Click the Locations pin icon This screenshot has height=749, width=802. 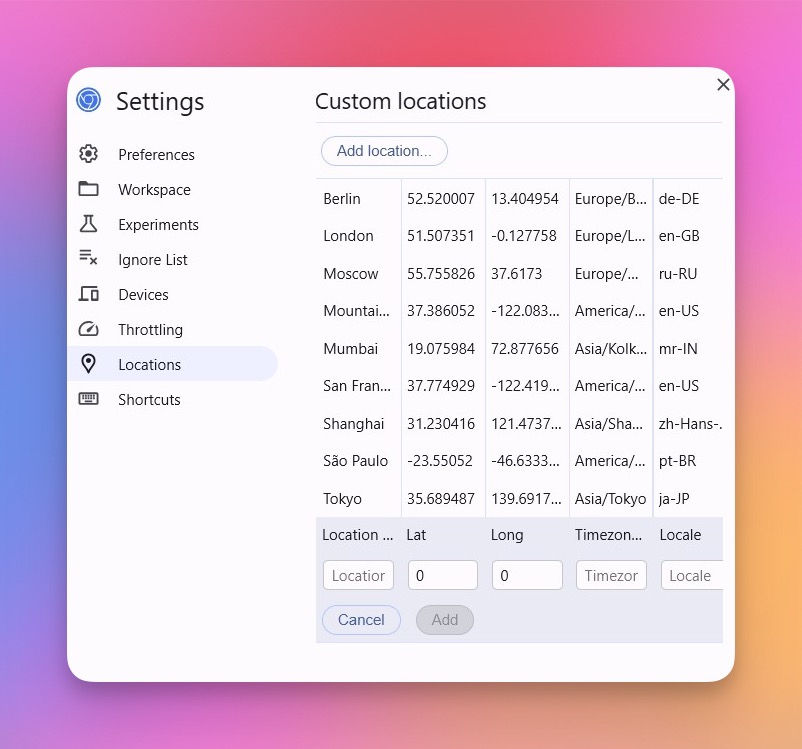pyautogui.click(x=88, y=364)
